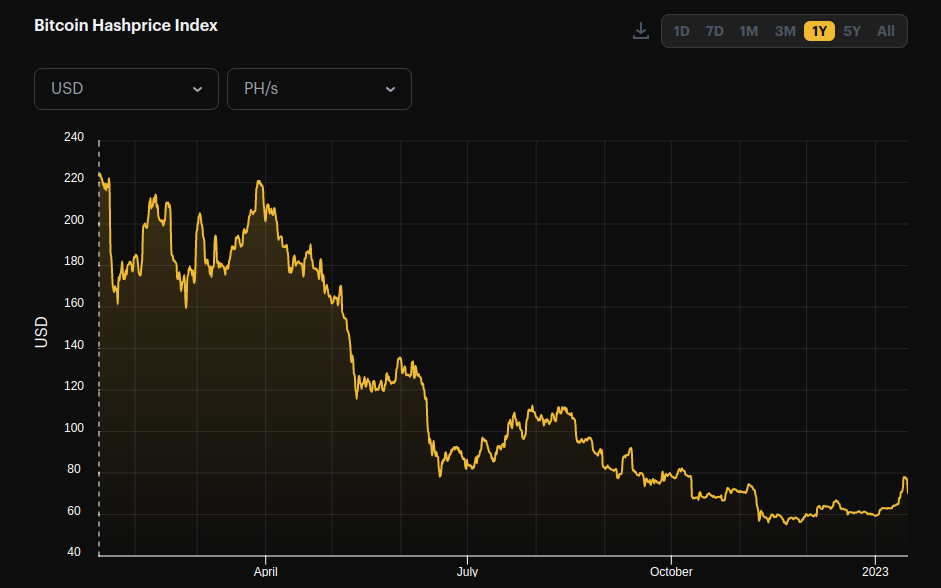The image size is (941, 588).
Task: Select the 7D time range
Action: point(714,31)
